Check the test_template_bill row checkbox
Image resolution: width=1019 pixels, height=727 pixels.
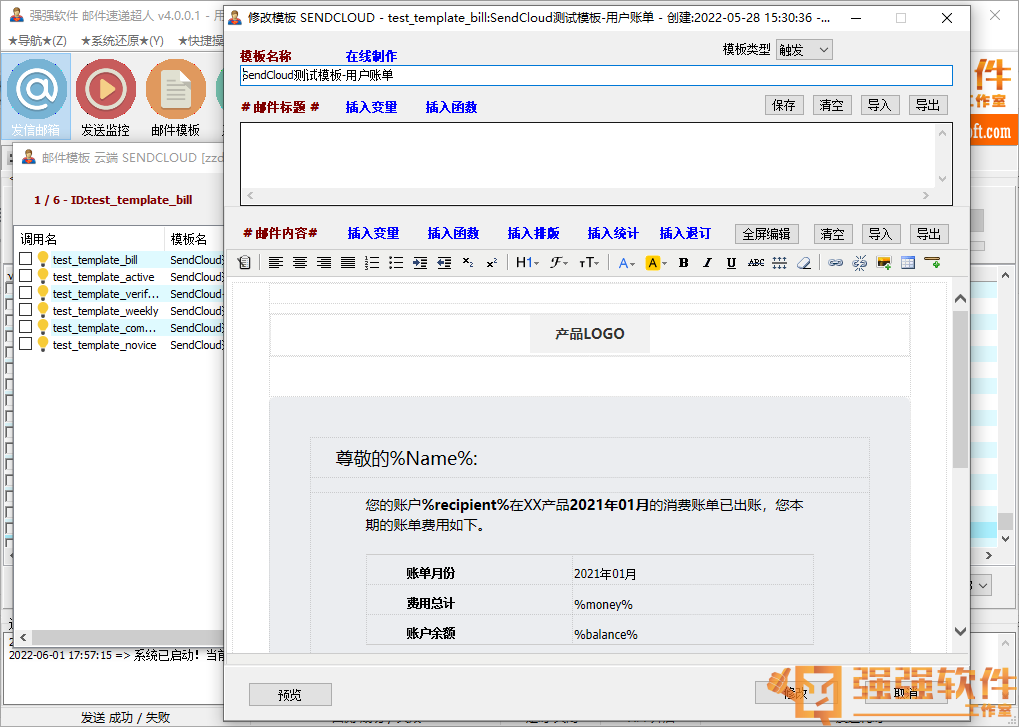point(25,259)
